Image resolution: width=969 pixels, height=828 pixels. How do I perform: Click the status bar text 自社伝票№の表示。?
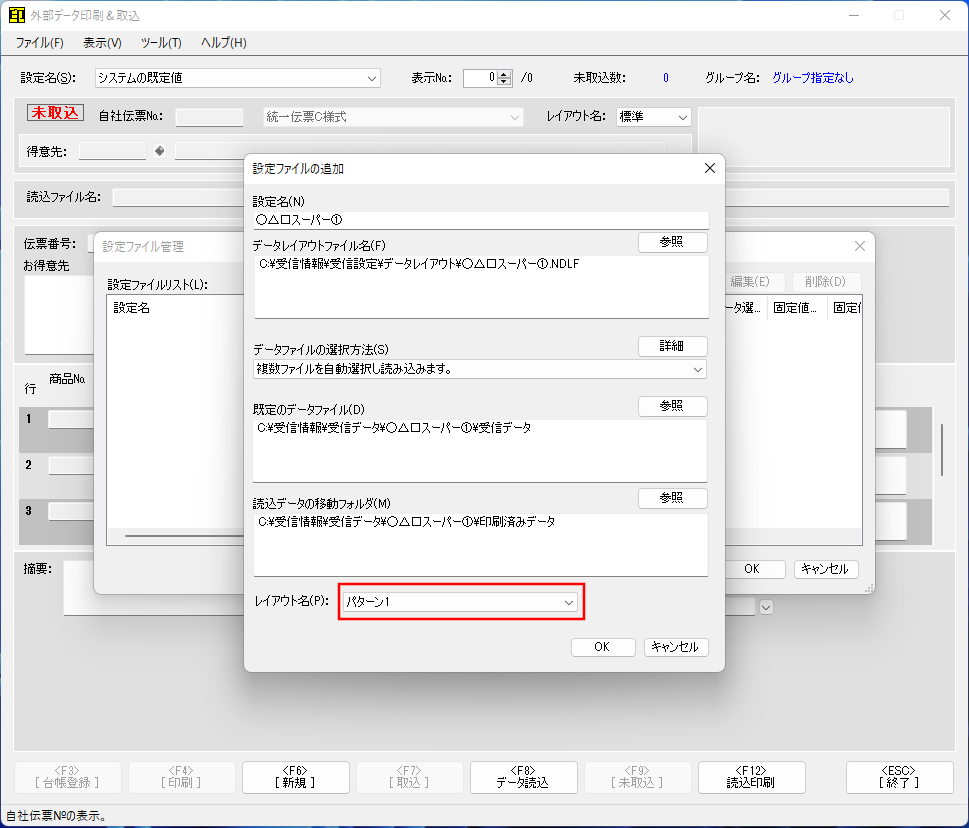pyautogui.click(x=56, y=816)
